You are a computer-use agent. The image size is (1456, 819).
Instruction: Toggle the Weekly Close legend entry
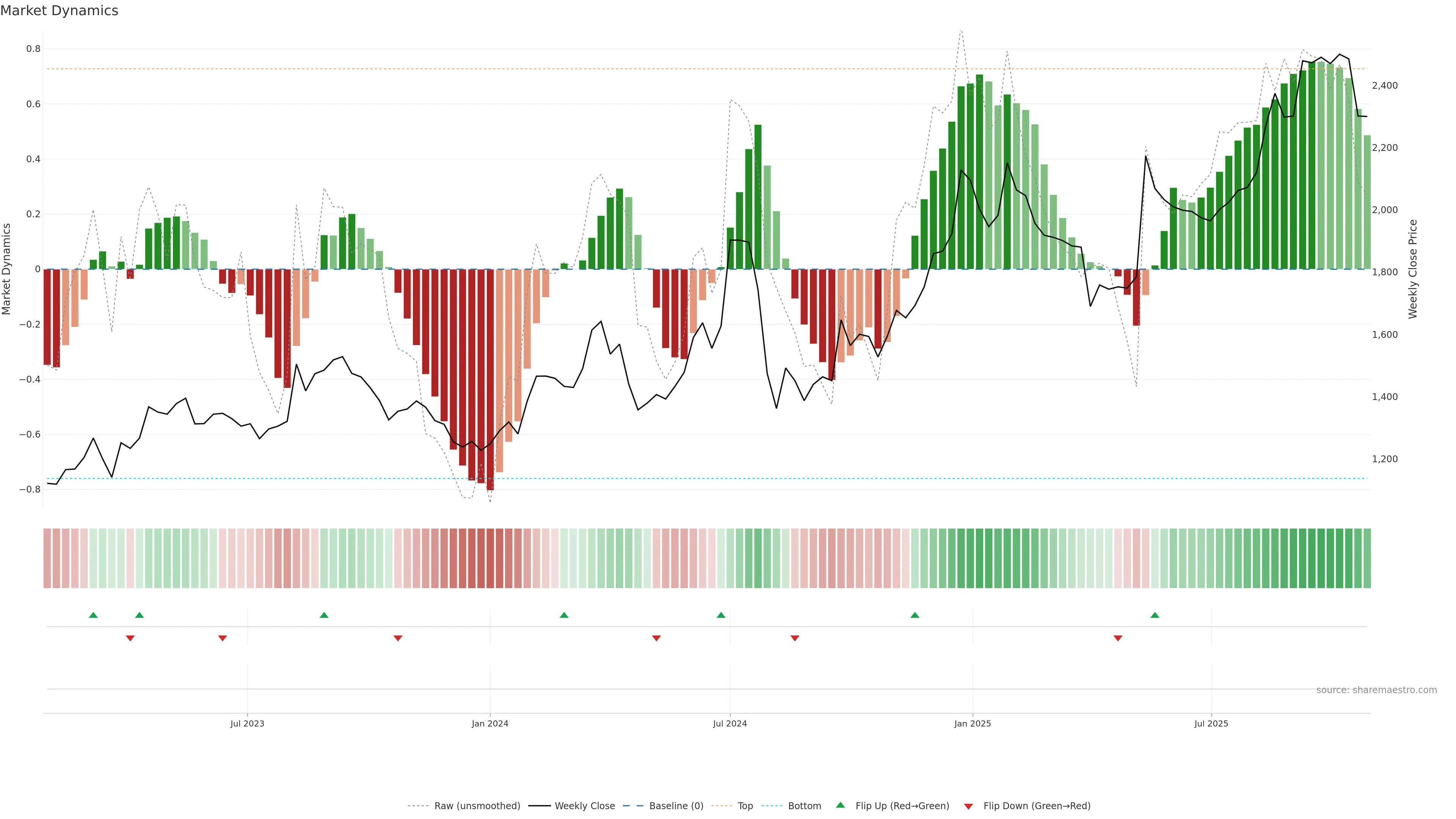pyautogui.click(x=584, y=806)
